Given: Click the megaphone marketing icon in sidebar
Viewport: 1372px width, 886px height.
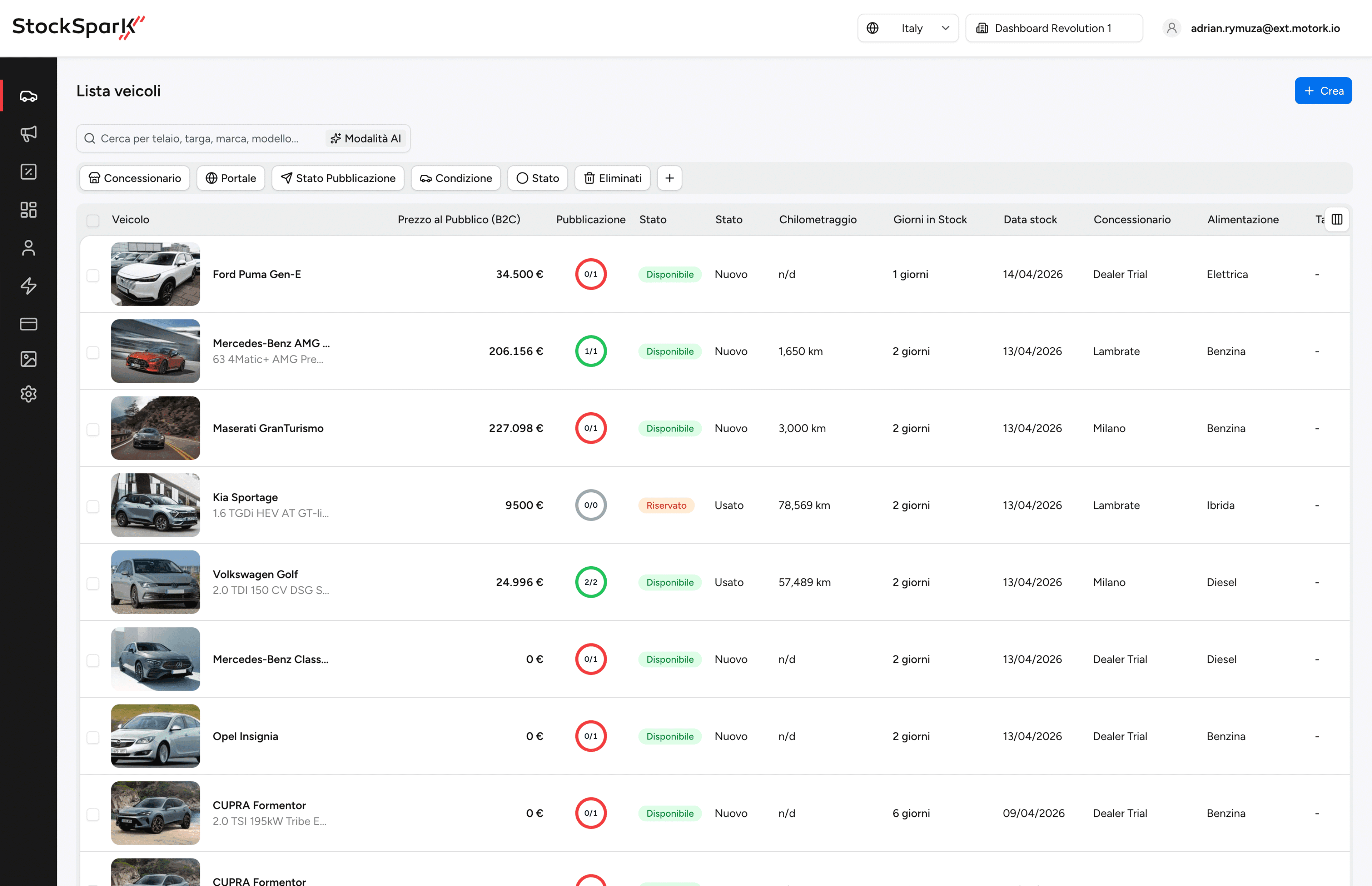Looking at the screenshot, I should click(28, 134).
